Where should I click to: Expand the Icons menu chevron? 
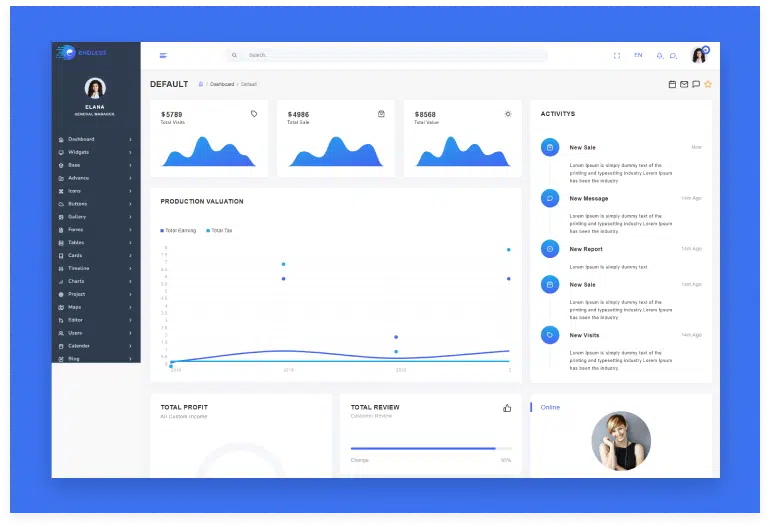130,191
